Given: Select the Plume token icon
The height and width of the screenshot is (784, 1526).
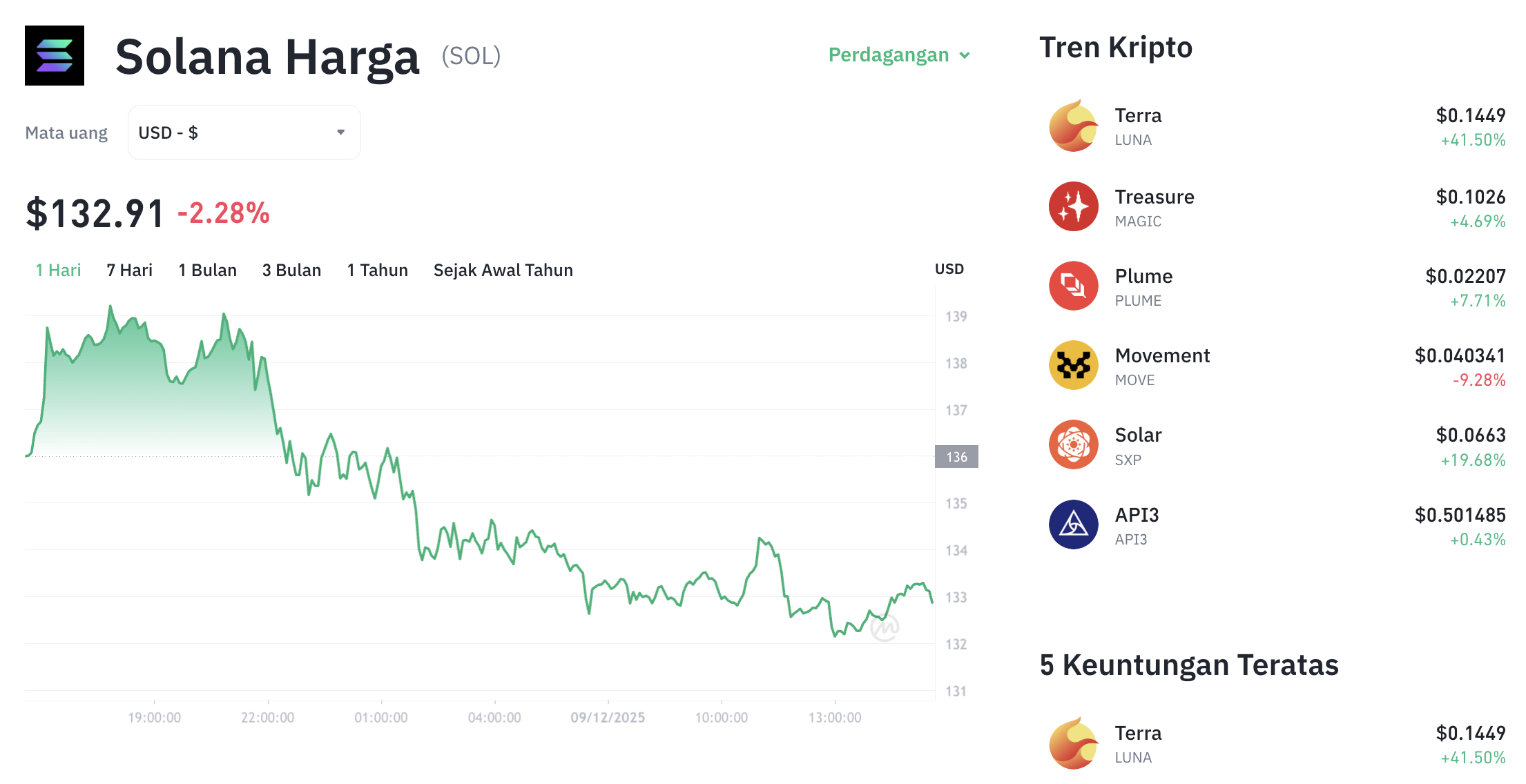Looking at the screenshot, I should click(1073, 286).
